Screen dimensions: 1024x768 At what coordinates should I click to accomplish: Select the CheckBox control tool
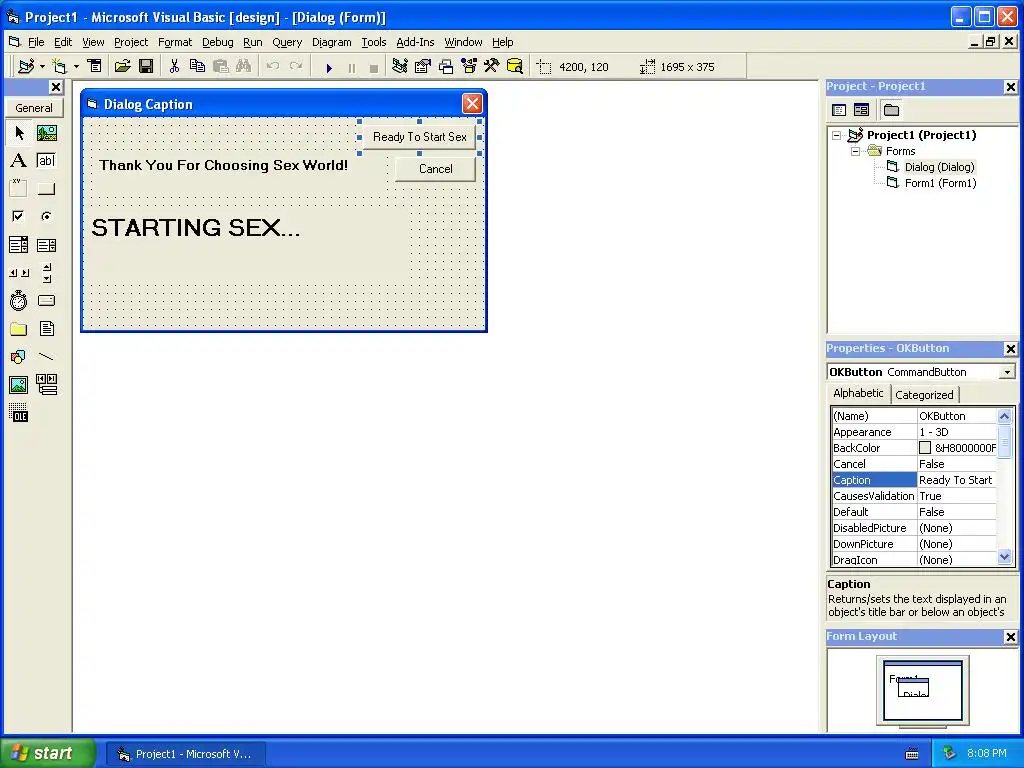pyautogui.click(x=19, y=216)
